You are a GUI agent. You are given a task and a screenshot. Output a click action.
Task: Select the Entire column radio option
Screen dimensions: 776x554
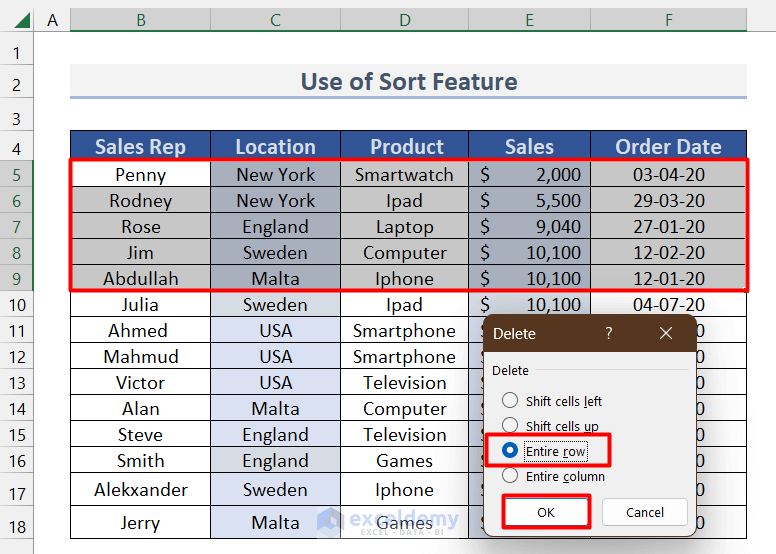pos(511,477)
